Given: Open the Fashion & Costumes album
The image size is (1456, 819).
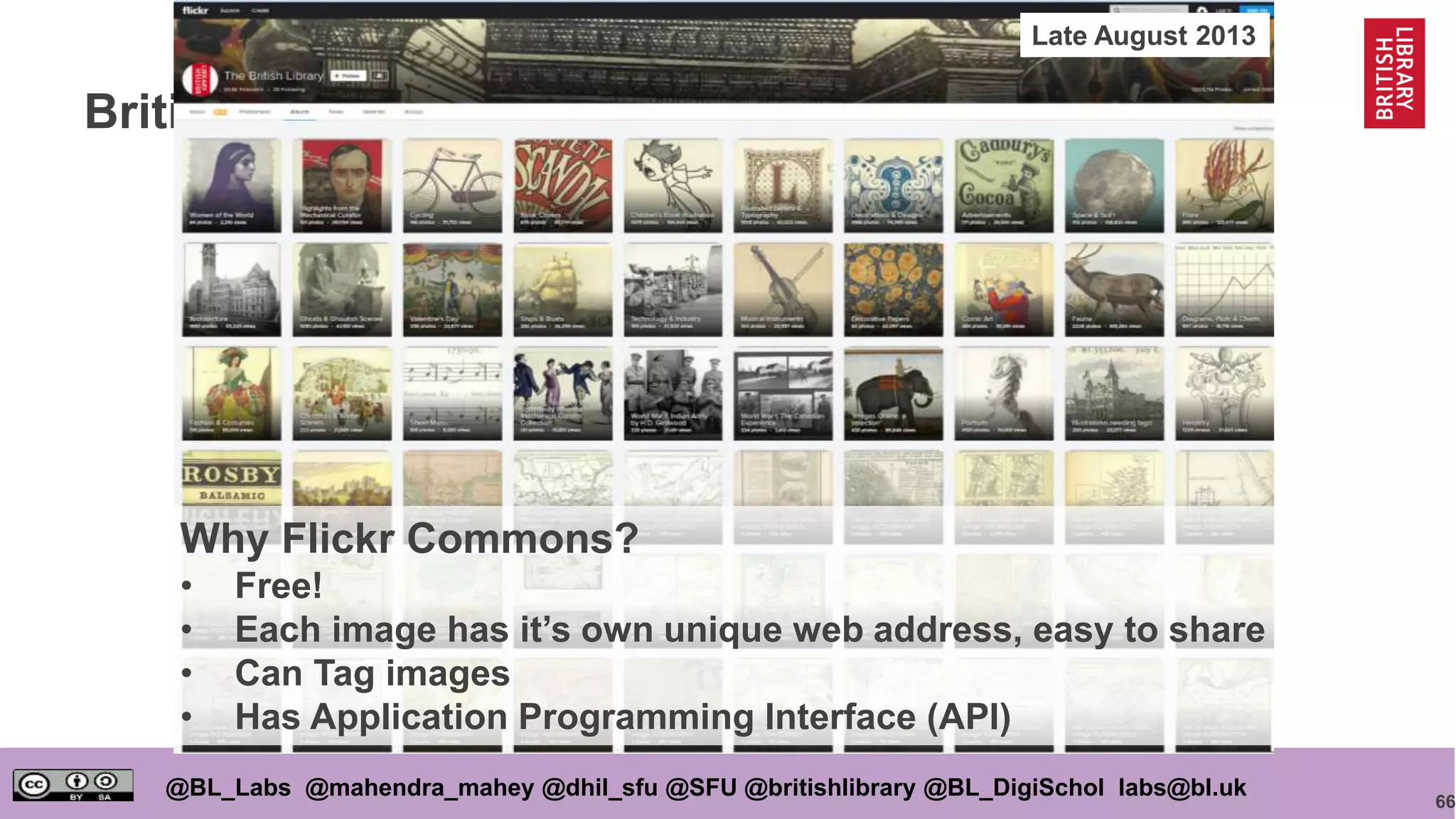Looking at the screenshot, I should pyautogui.click(x=232, y=394).
